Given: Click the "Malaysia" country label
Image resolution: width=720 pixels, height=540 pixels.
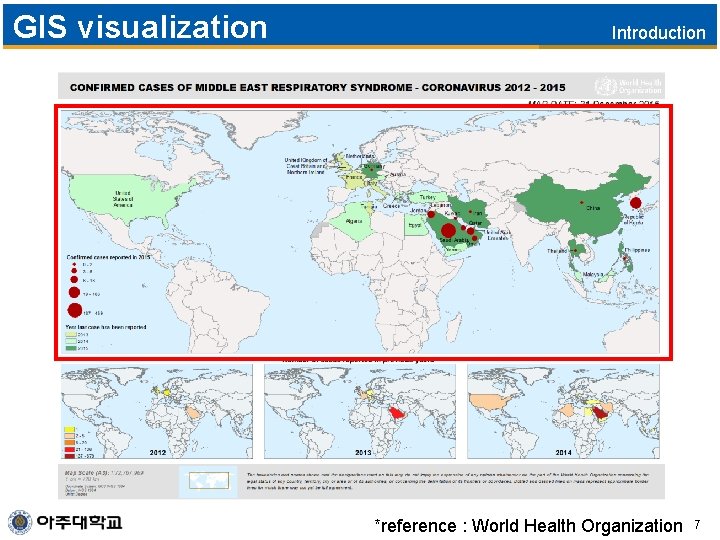Looking at the screenshot, I should [593, 274].
